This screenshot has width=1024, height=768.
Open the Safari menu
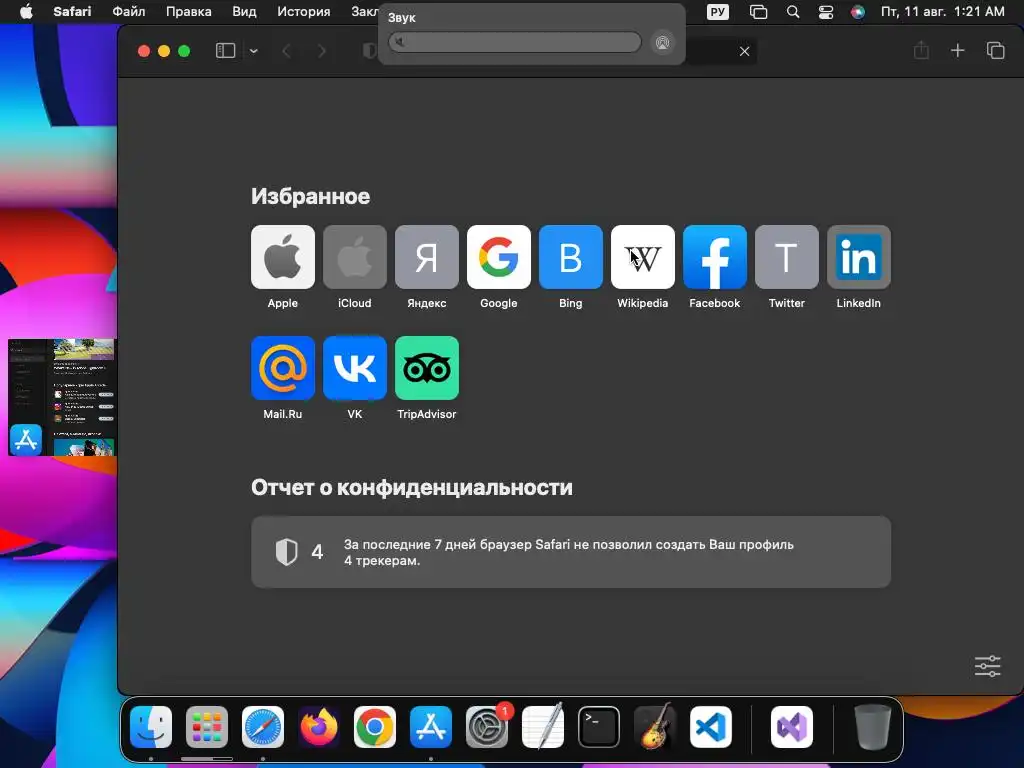coord(72,12)
